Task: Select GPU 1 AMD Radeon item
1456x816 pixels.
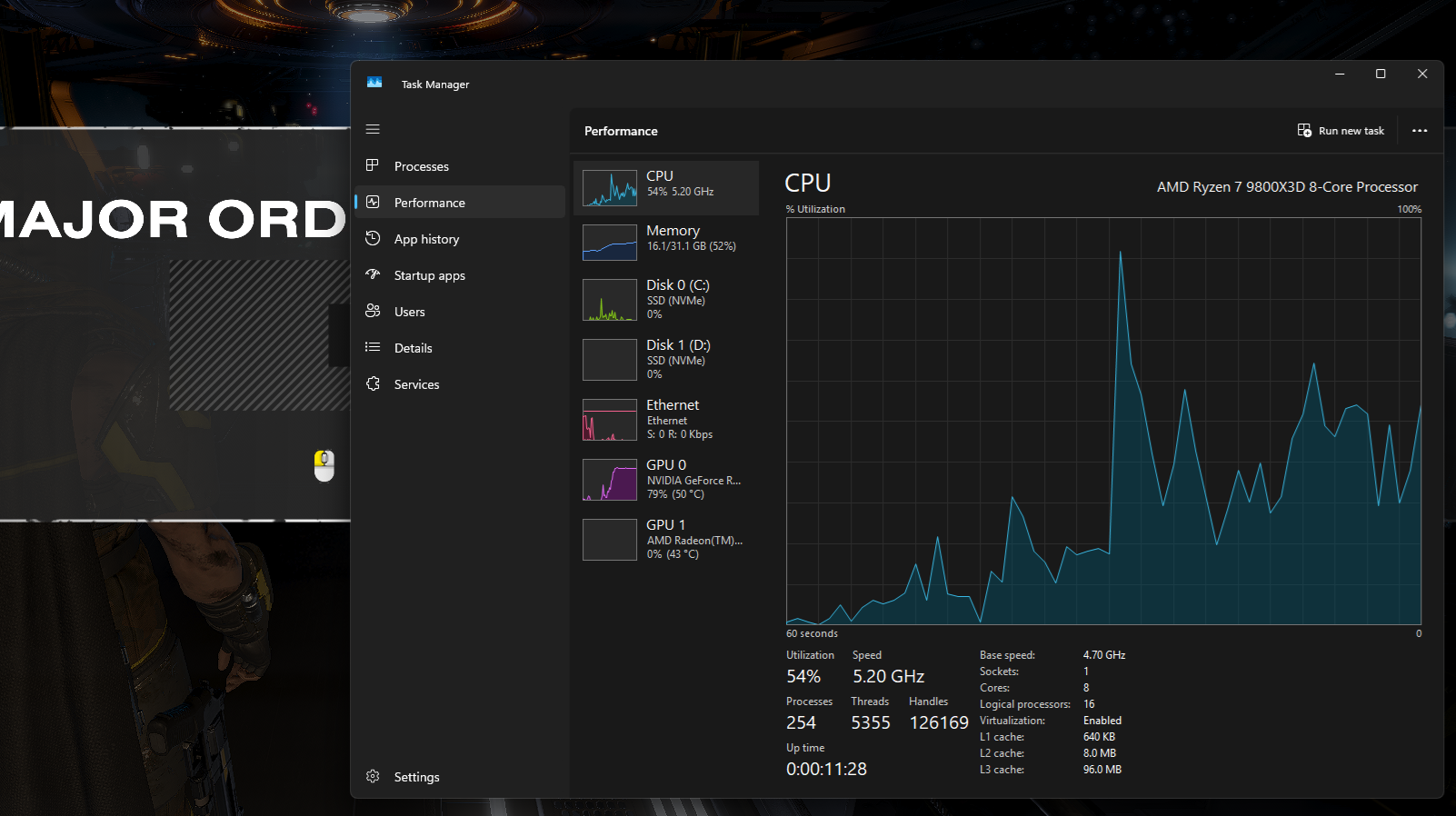Action: 666,540
